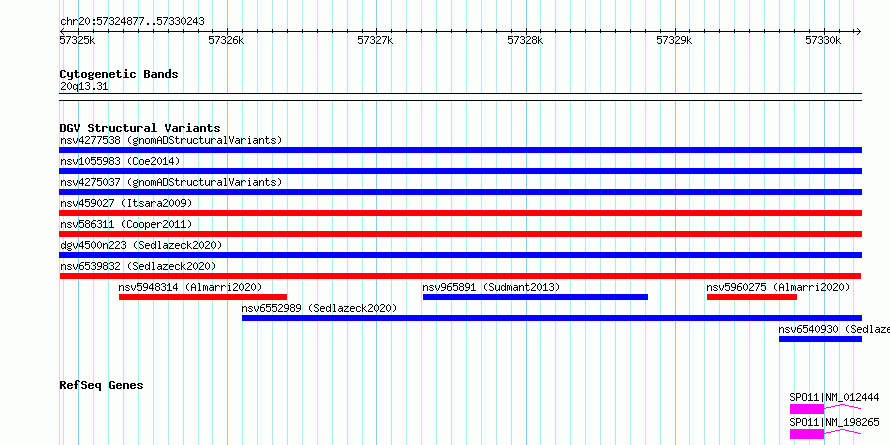The width and height of the screenshot is (890, 445).
Task: Click the arrowhead at the ruler's right end
Action: tap(858, 31)
